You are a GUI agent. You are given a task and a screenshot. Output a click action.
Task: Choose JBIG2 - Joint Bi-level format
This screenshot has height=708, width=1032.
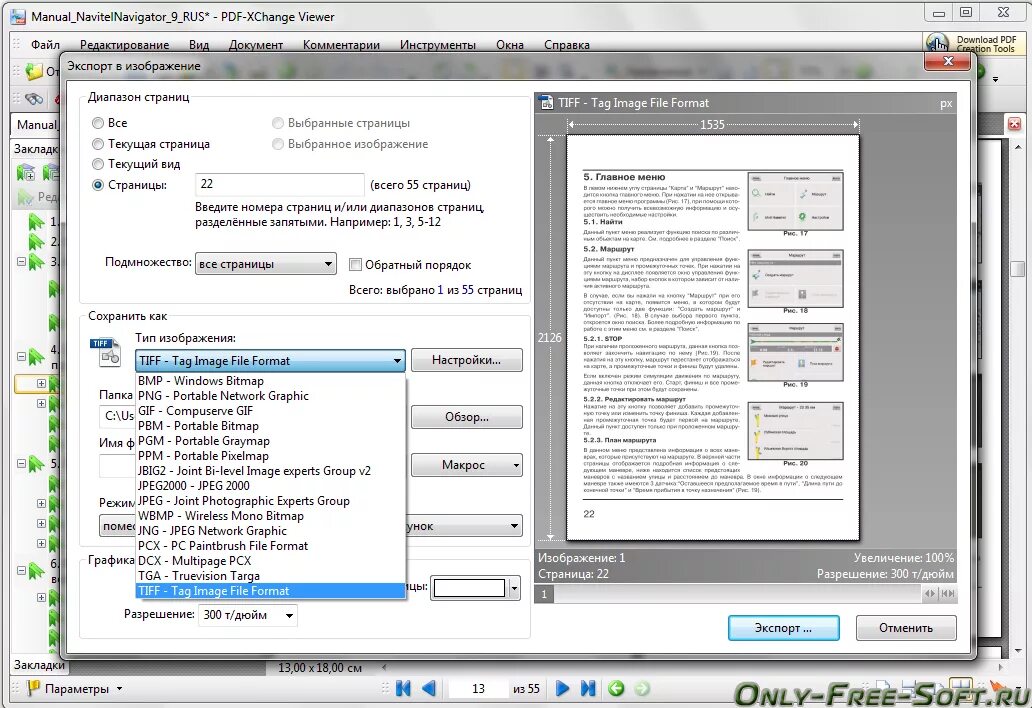point(271,470)
